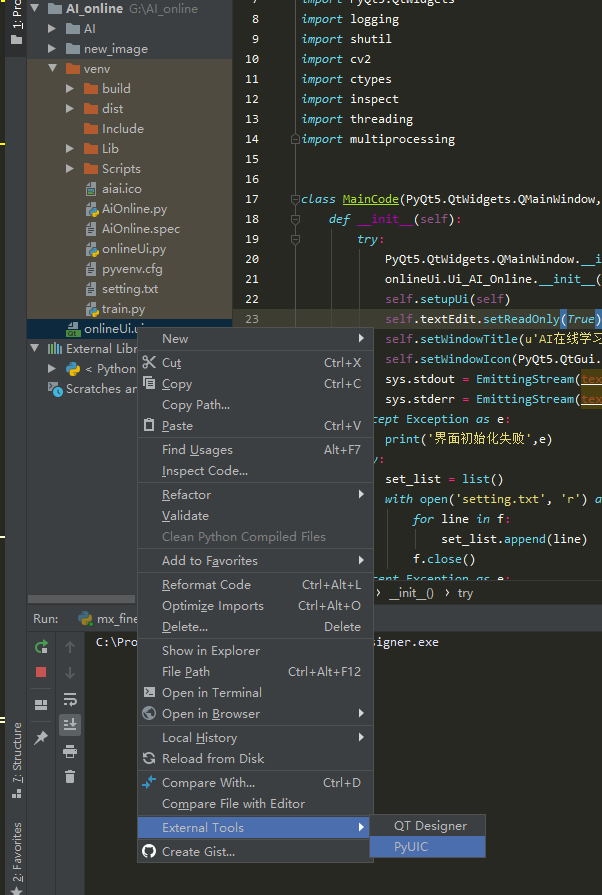Collapse the venv folder arrow

[x=52, y=68]
